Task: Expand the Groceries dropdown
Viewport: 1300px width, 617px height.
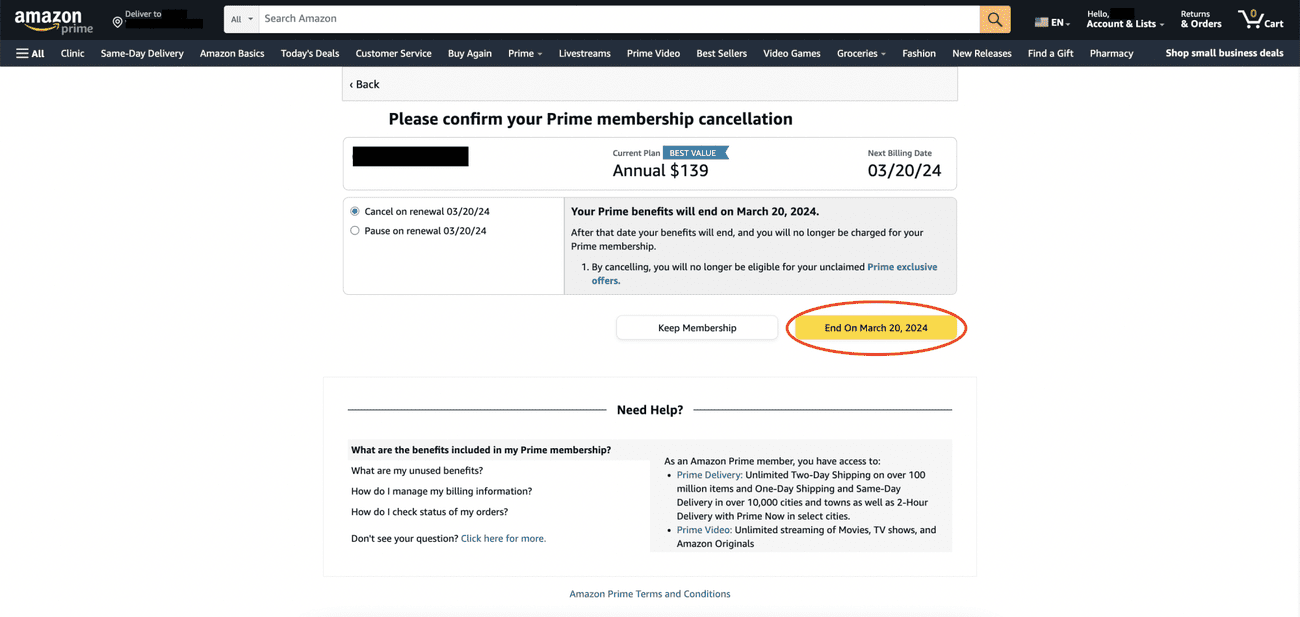Action: (x=860, y=53)
